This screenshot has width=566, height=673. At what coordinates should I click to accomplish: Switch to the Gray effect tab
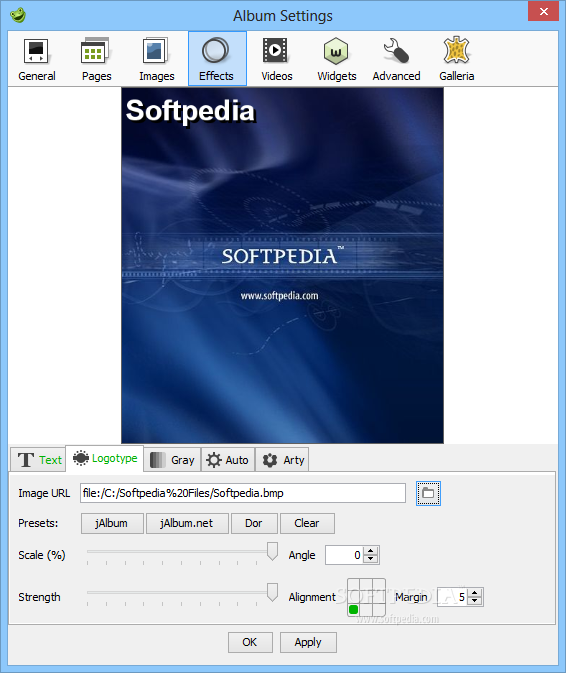(172, 460)
